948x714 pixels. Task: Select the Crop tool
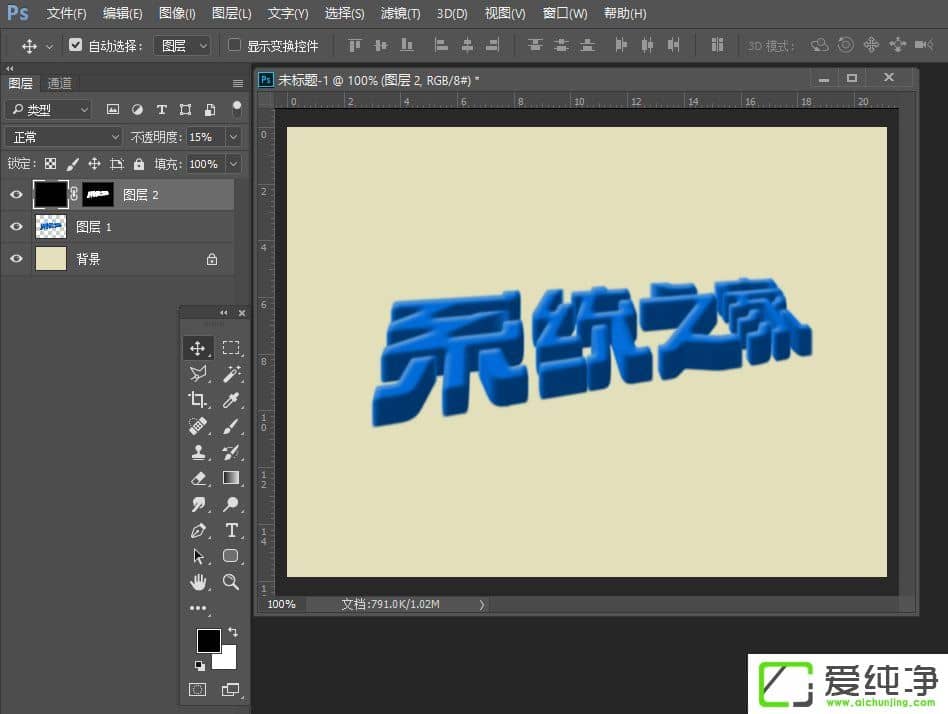pyautogui.click(x=198, y=400)
